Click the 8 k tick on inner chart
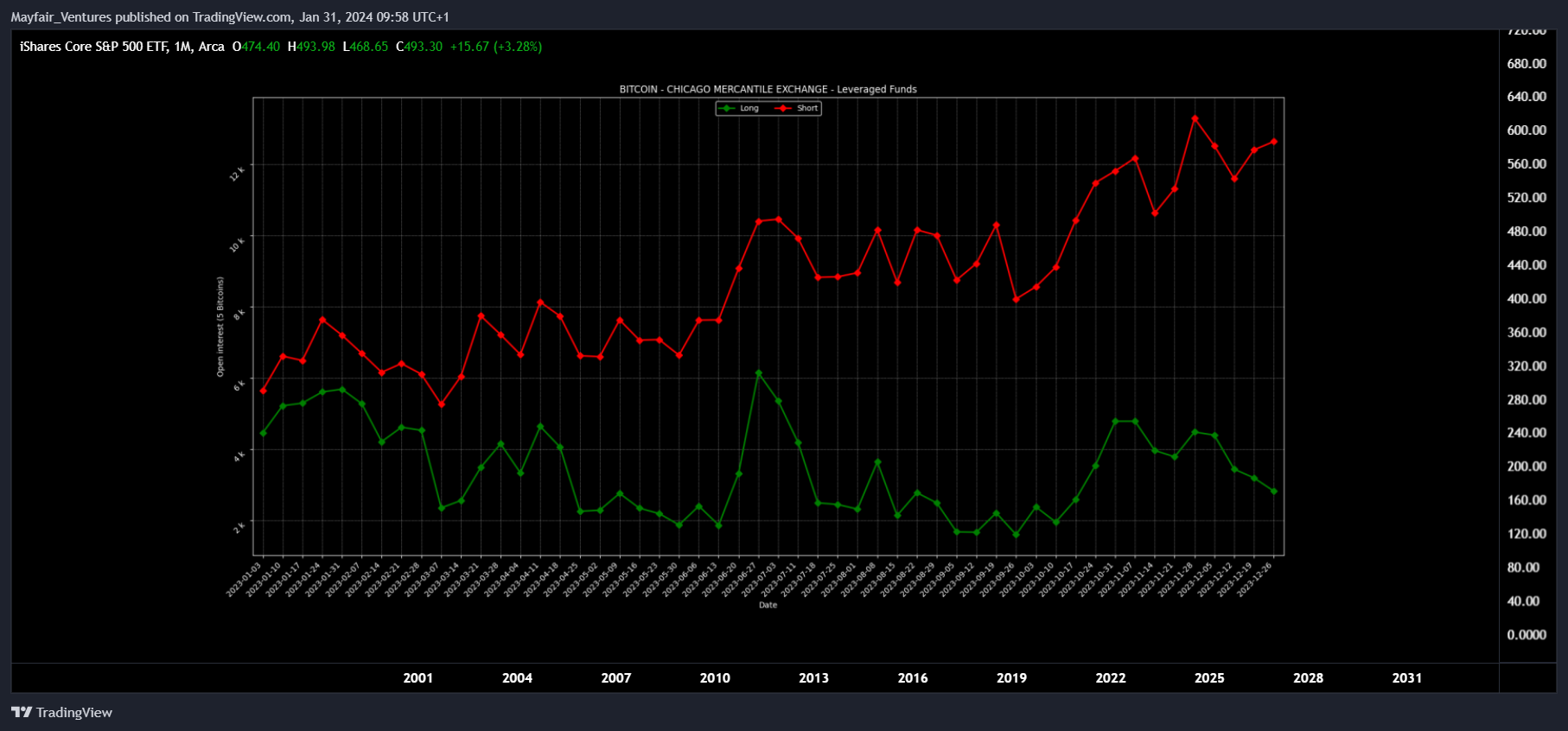1568x731 pixels. [x=239, y=313]
